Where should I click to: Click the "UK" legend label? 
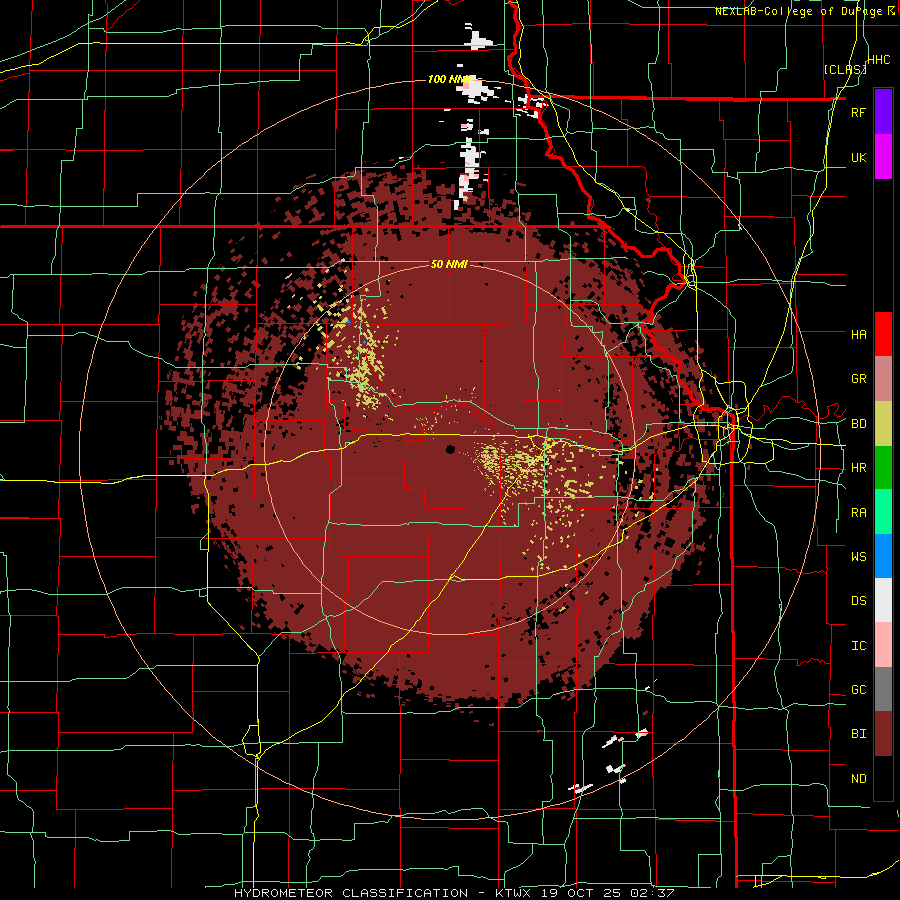point(858,158)
